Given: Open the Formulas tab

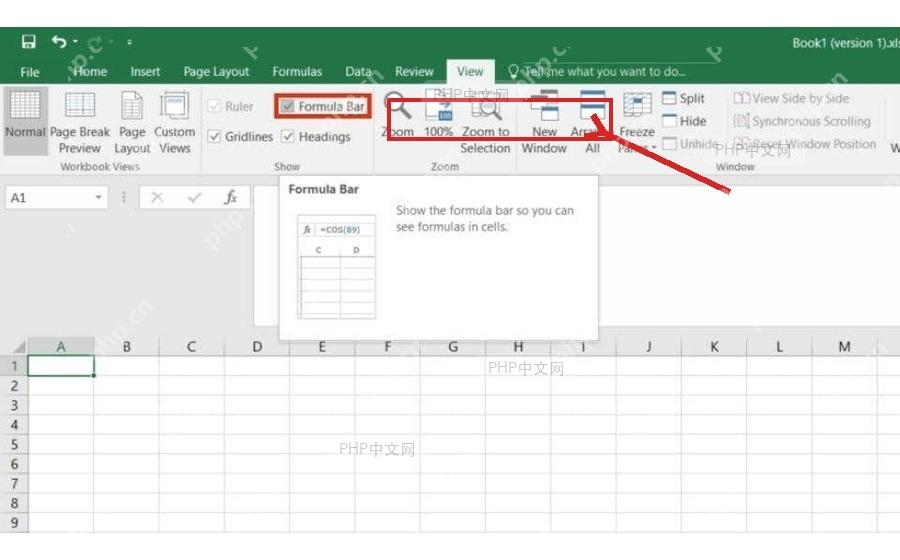Looking at the screenshot, I should tap(297, 72).
